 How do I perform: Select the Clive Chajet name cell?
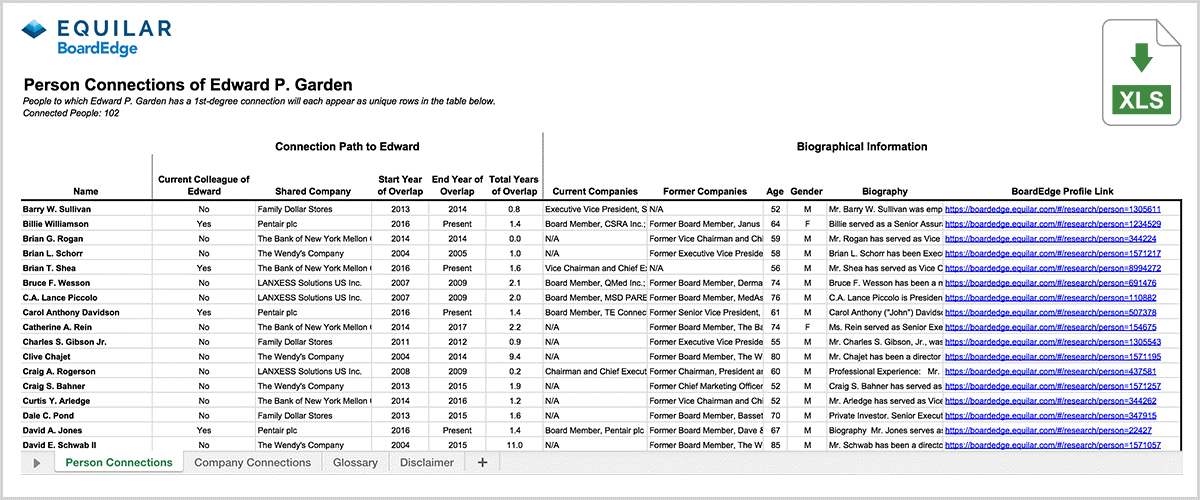click(x=86, y=357)
